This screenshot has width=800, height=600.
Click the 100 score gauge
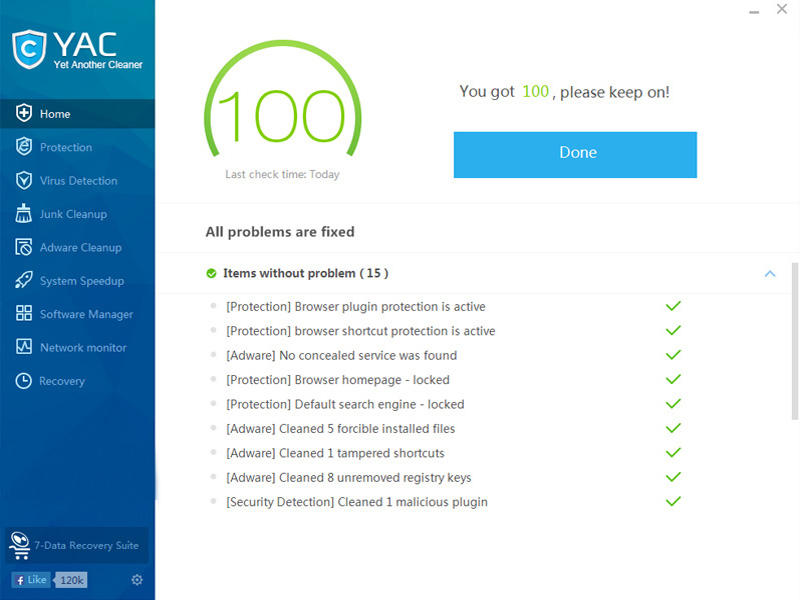(x=282, y=118)
